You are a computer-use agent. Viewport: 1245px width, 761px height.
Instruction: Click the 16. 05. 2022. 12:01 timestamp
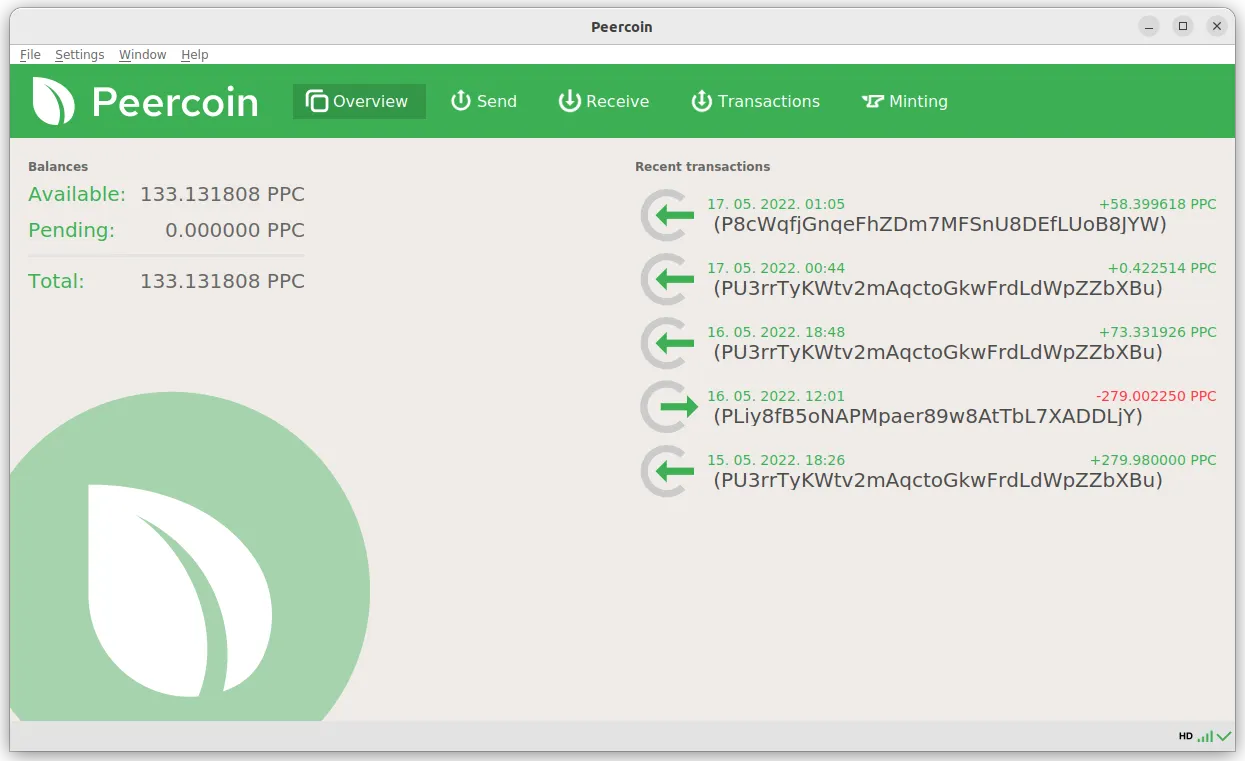(776, 396)
